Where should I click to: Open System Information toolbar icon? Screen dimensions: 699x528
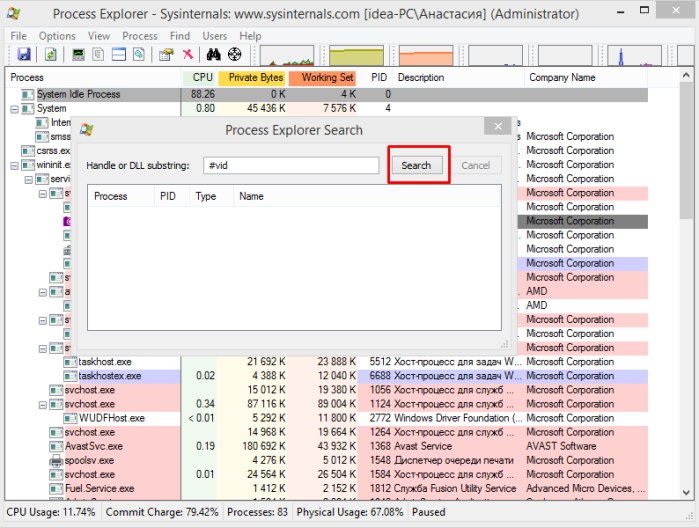coord(78,54)
